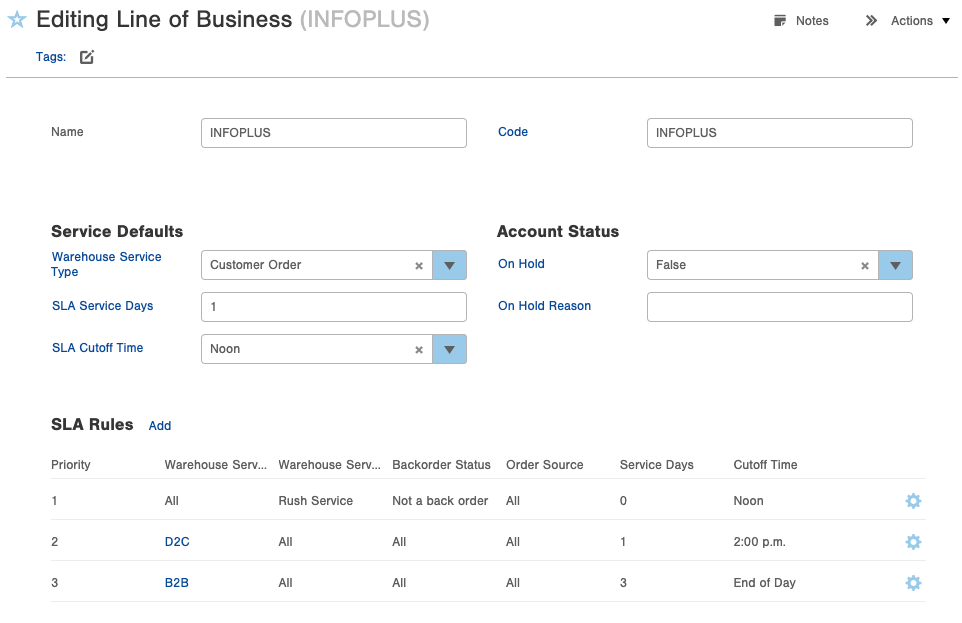This screenshot has width=962, height=623.
Task: Click the Priority column header
Action: (x=71, y=465)
